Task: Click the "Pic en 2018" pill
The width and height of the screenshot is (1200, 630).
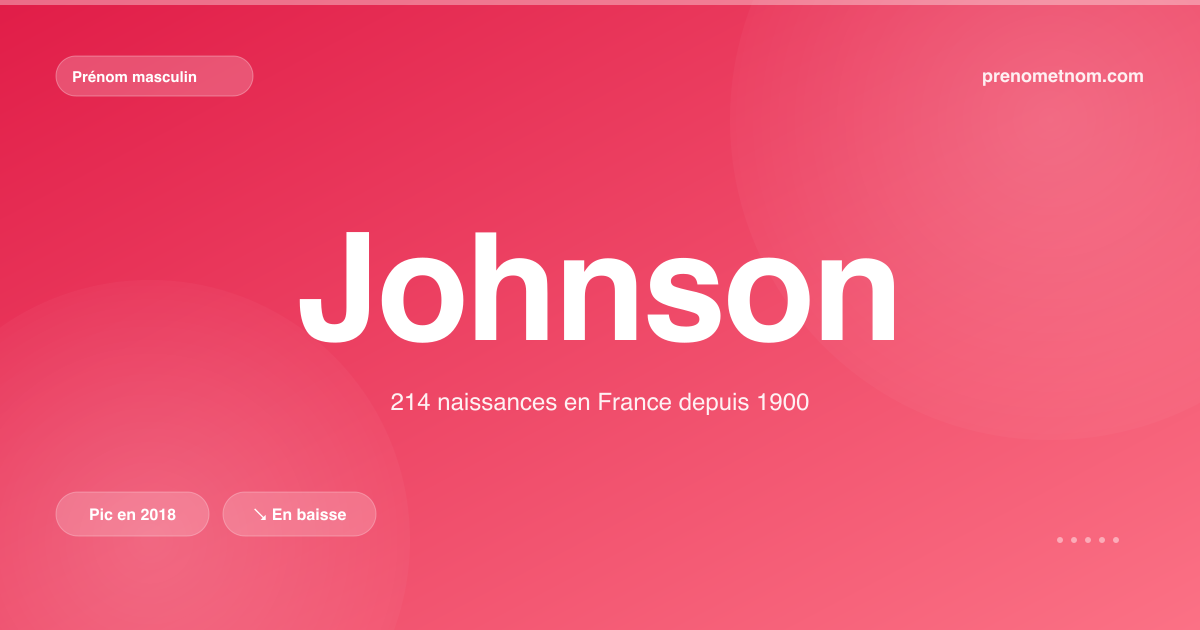Action: [132, 514]
